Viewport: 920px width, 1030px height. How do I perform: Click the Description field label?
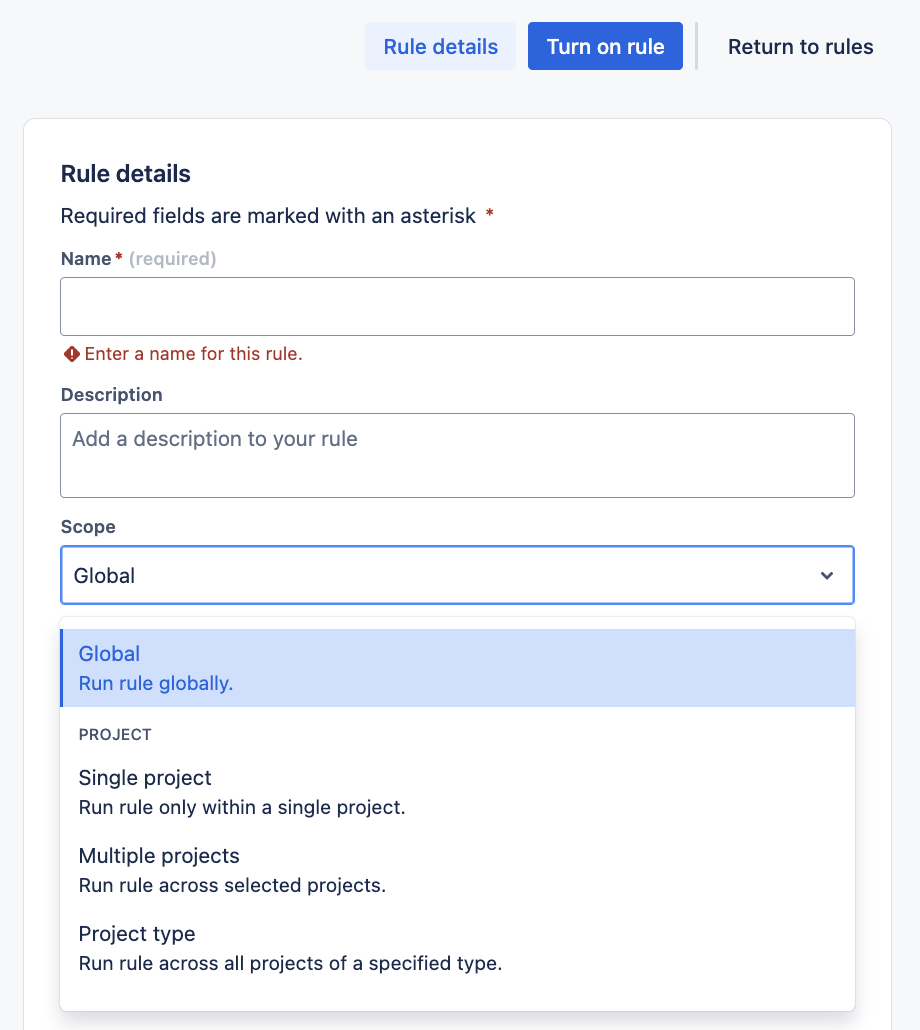pos(111,395)
